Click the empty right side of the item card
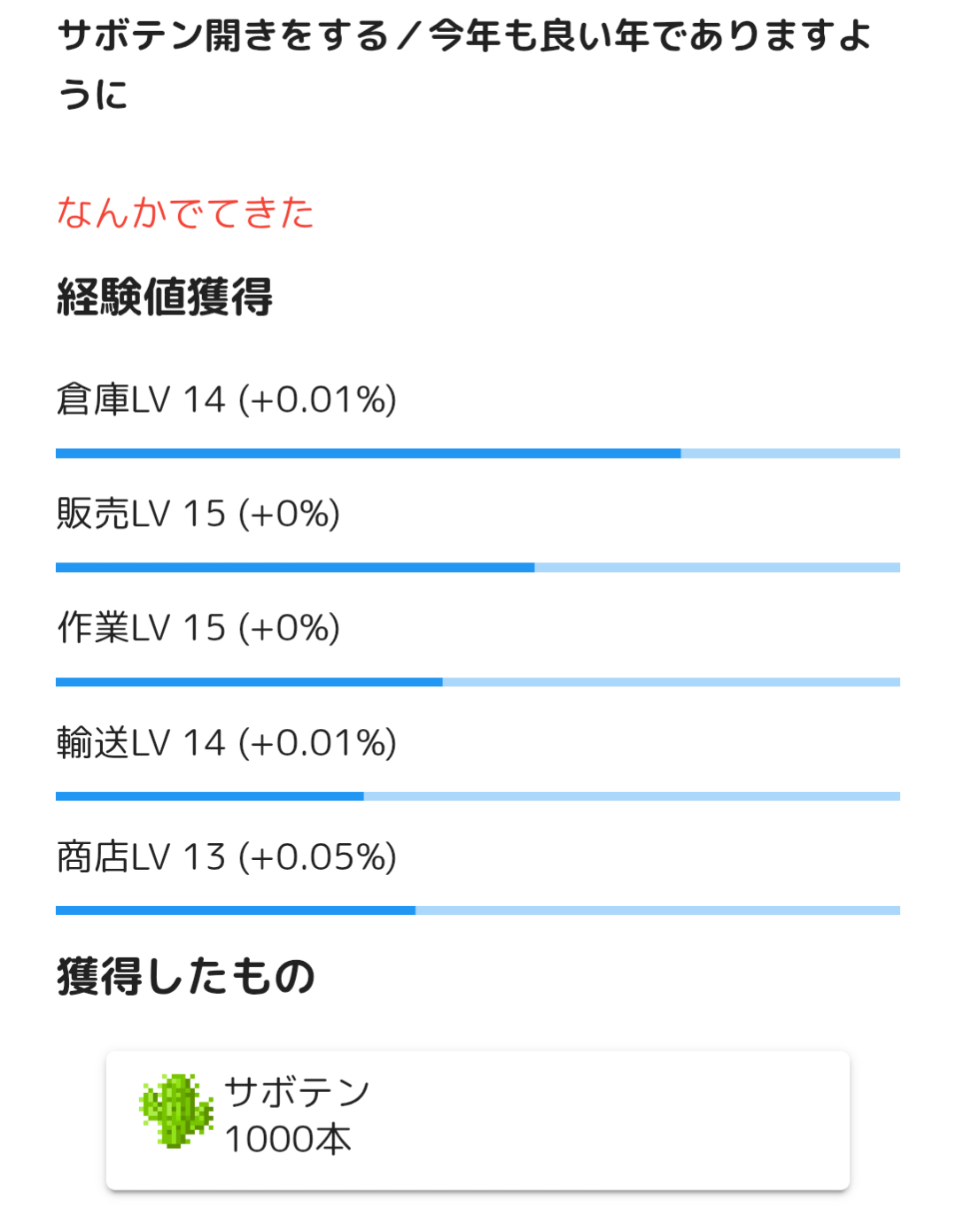 (665, 1120)
